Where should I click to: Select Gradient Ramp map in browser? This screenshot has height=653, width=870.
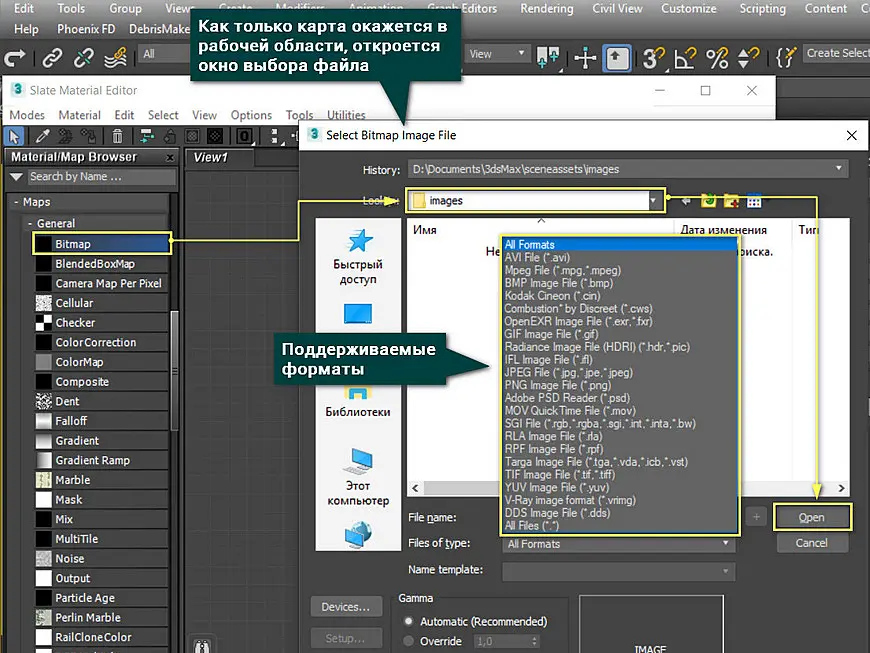pyautogui.click(x=102, y=460)
